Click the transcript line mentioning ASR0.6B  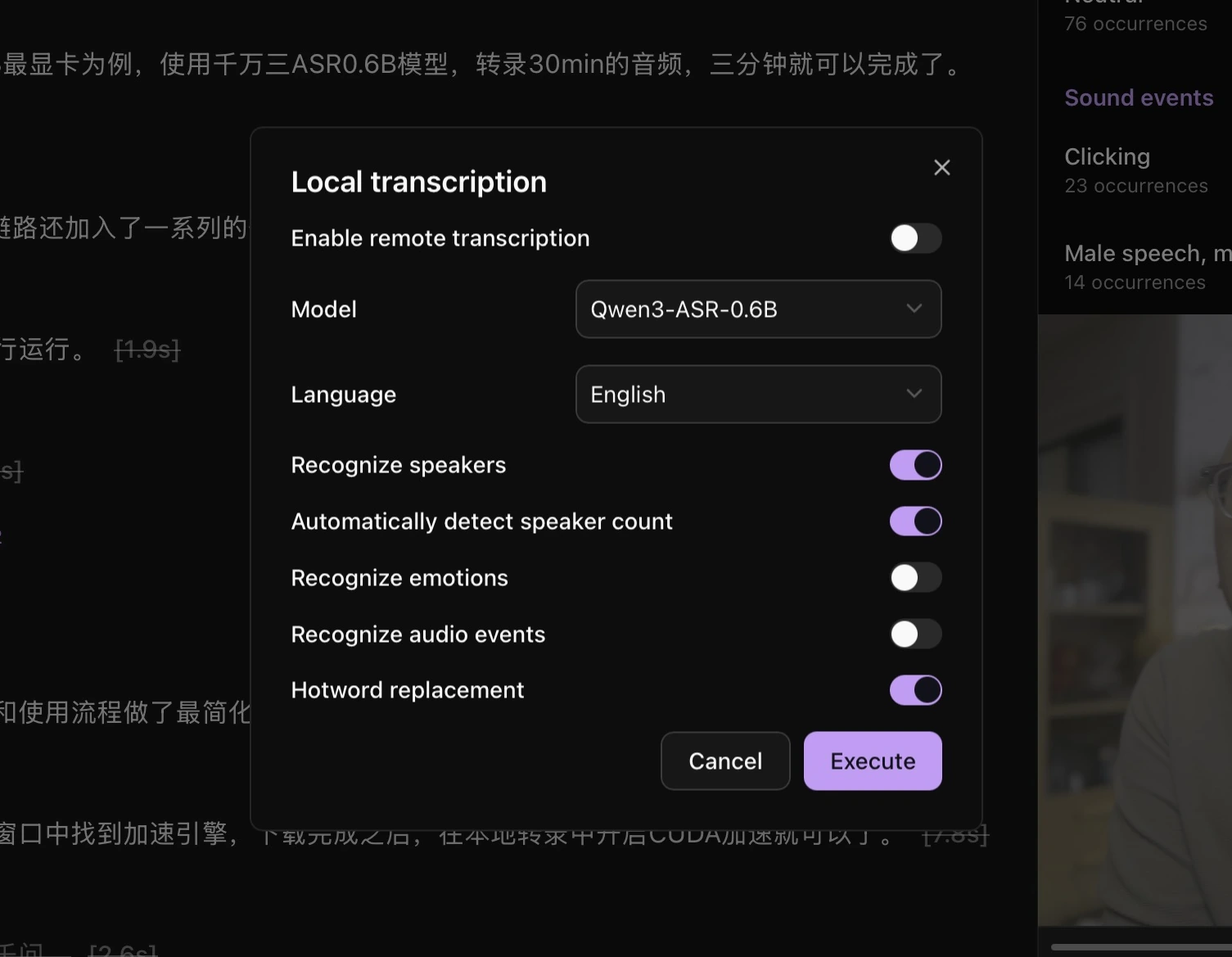point(481,64)
